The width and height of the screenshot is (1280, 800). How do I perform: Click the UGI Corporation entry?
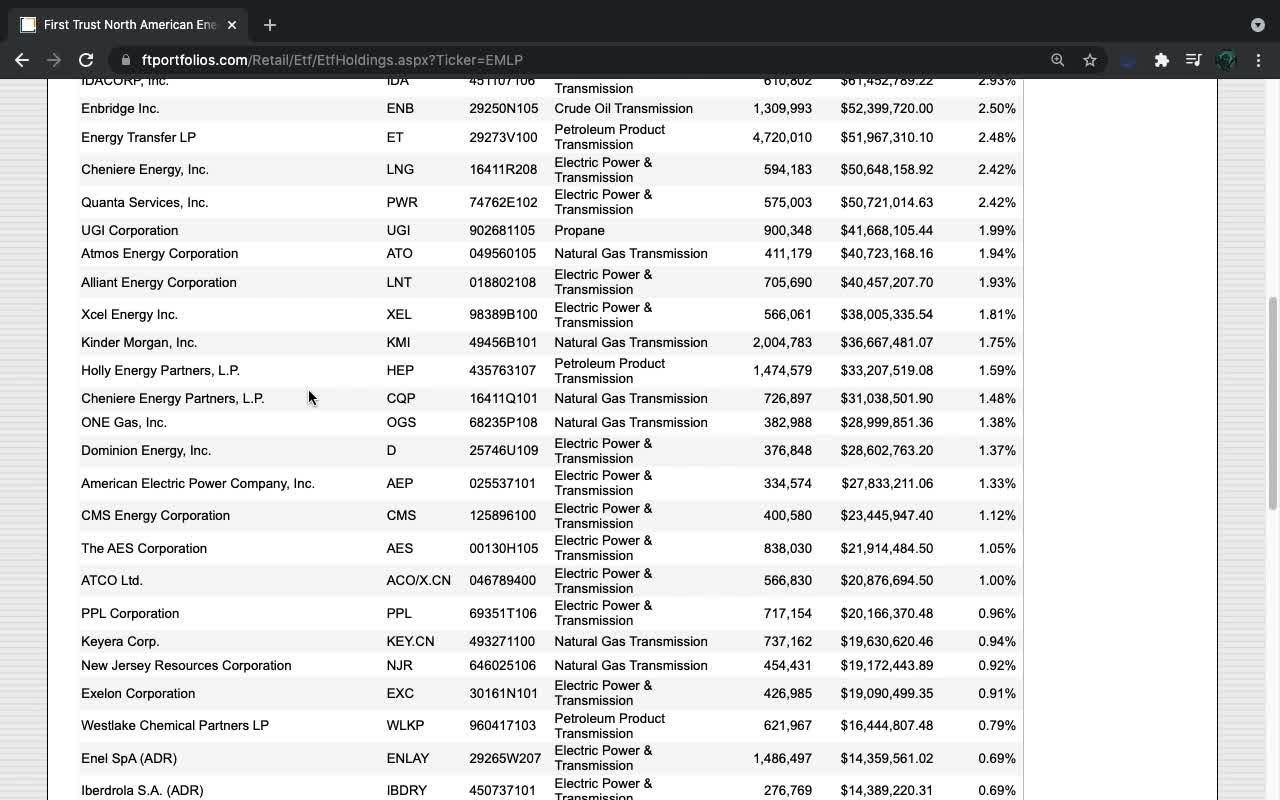pyautogui.click(x=130, y=230)
